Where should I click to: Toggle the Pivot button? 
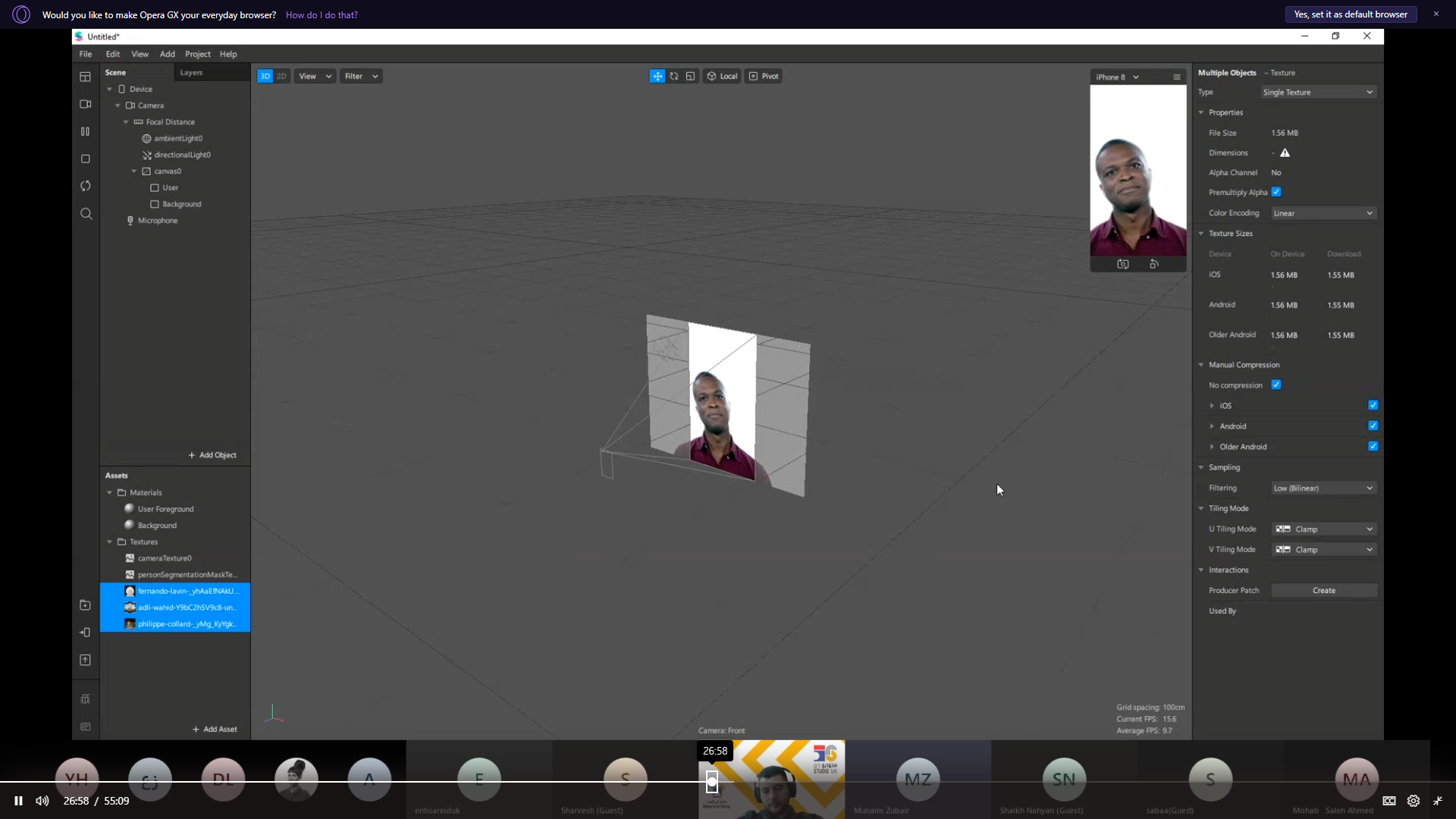[764, 76]
